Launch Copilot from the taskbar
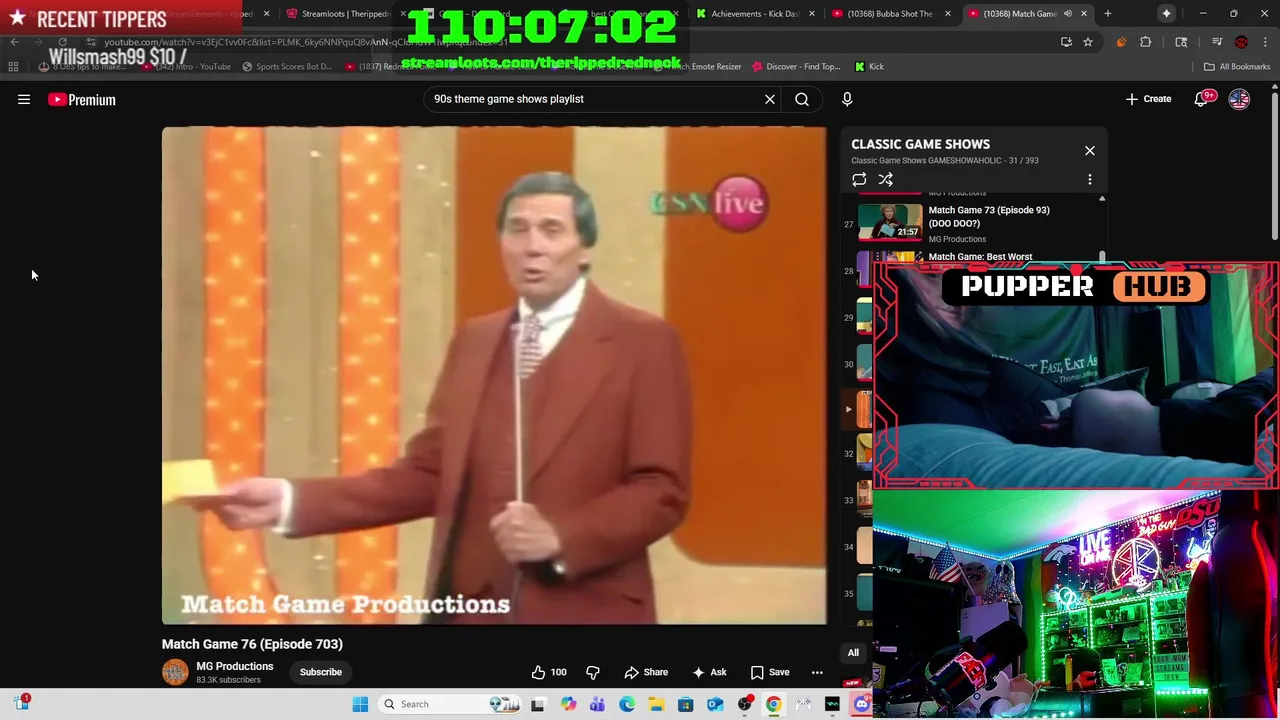The width and height of the screenshot is (1280, 720). point(568,704)
